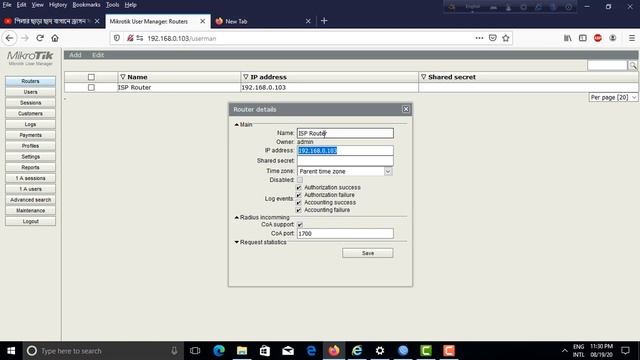
Task: Click the Pocket save icon in address bar
Action: tap(493, 38)
